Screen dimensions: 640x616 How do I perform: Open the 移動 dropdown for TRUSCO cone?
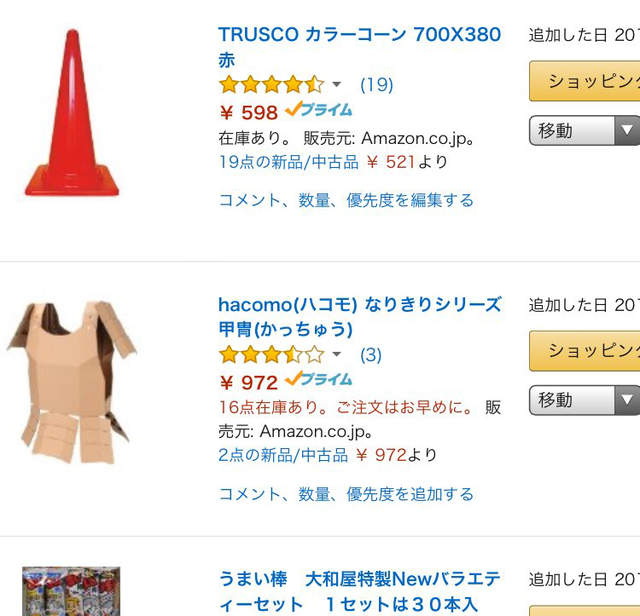[584, 131]
